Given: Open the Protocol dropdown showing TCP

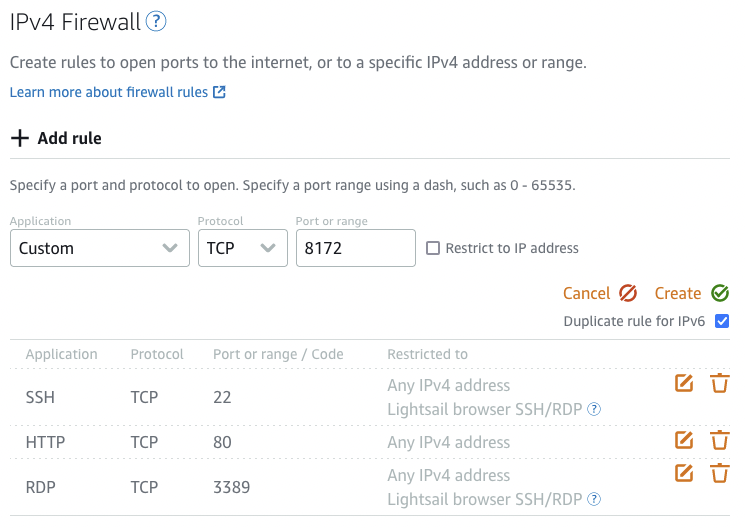Looking at the screenshot, I should coord(243,248).
